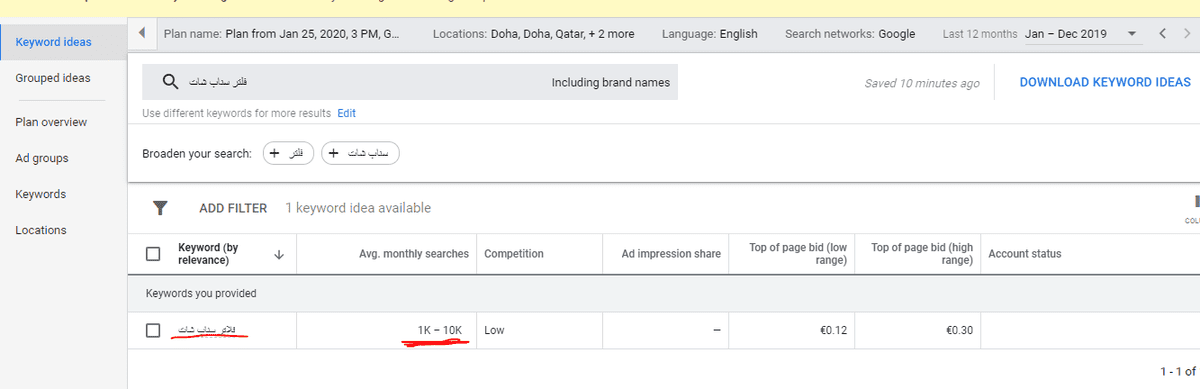
Task: Click the Search networks: Google setting
Action: coord(850,33)
